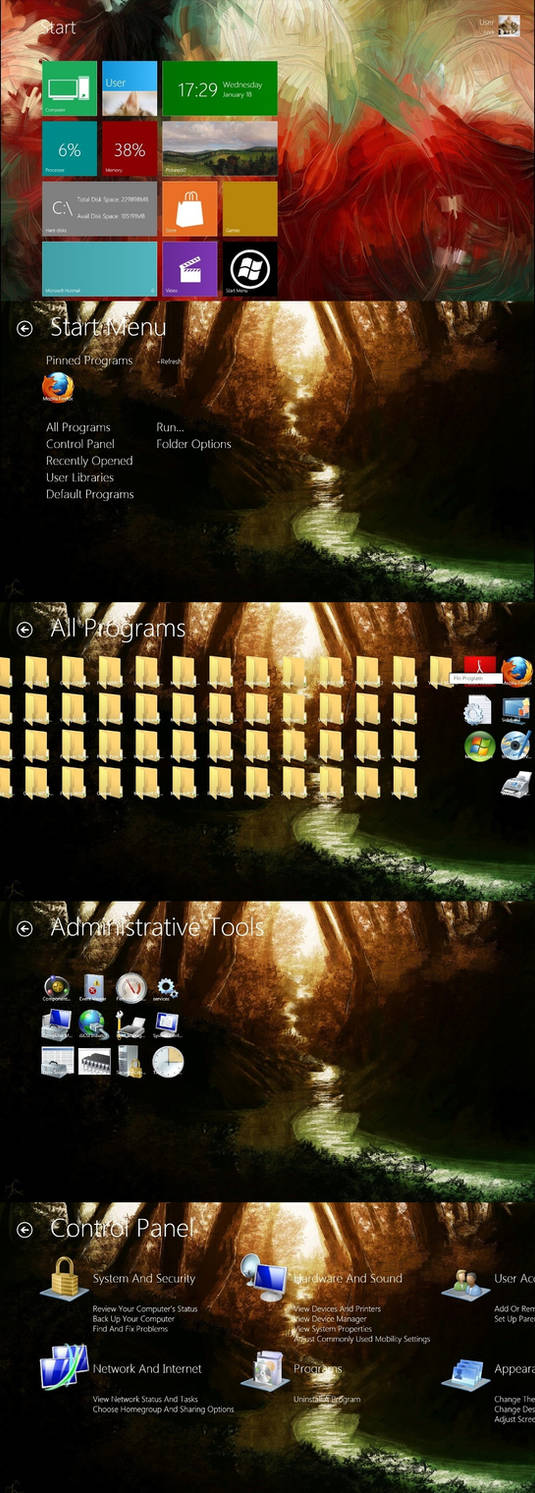Open the orange Store tile
Image resolution: width=535 pixels, height=1493 pixels.
point(190,209)
